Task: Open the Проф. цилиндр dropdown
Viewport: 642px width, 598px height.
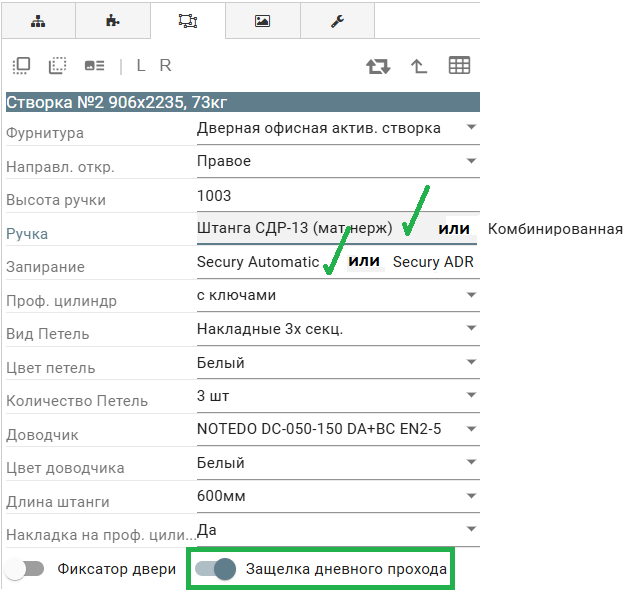Action: coord(338,296)
